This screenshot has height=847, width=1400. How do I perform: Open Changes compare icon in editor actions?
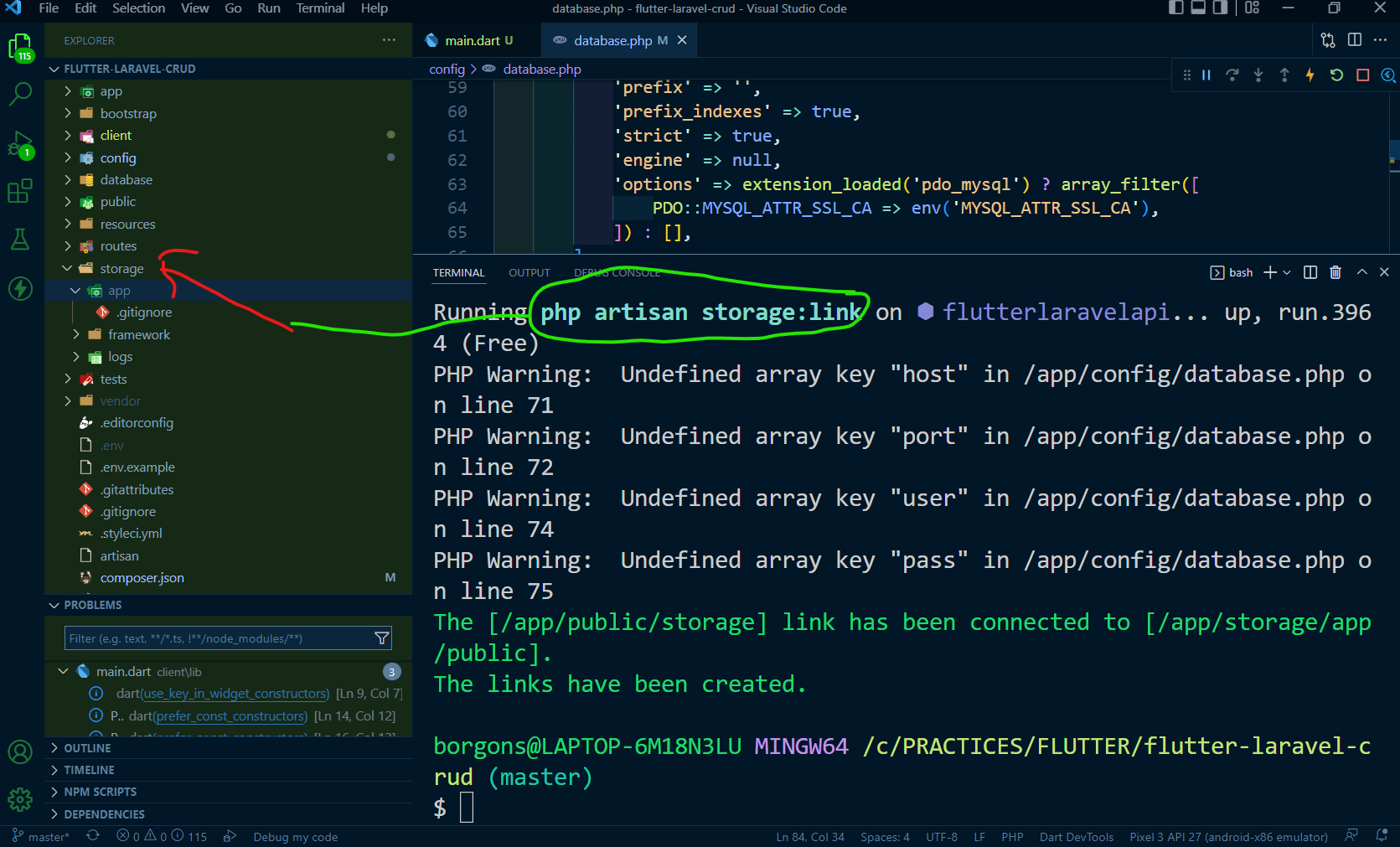pyautogui.click(x=1328, y=40)
